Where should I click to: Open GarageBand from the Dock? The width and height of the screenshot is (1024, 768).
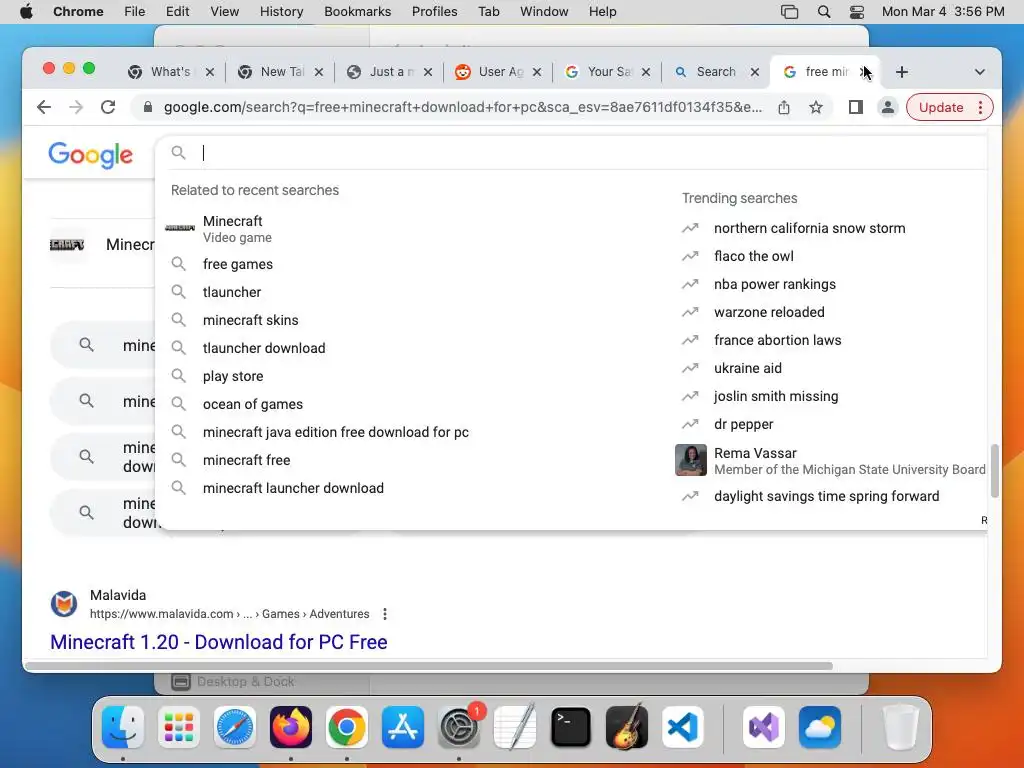click(627, 727)
